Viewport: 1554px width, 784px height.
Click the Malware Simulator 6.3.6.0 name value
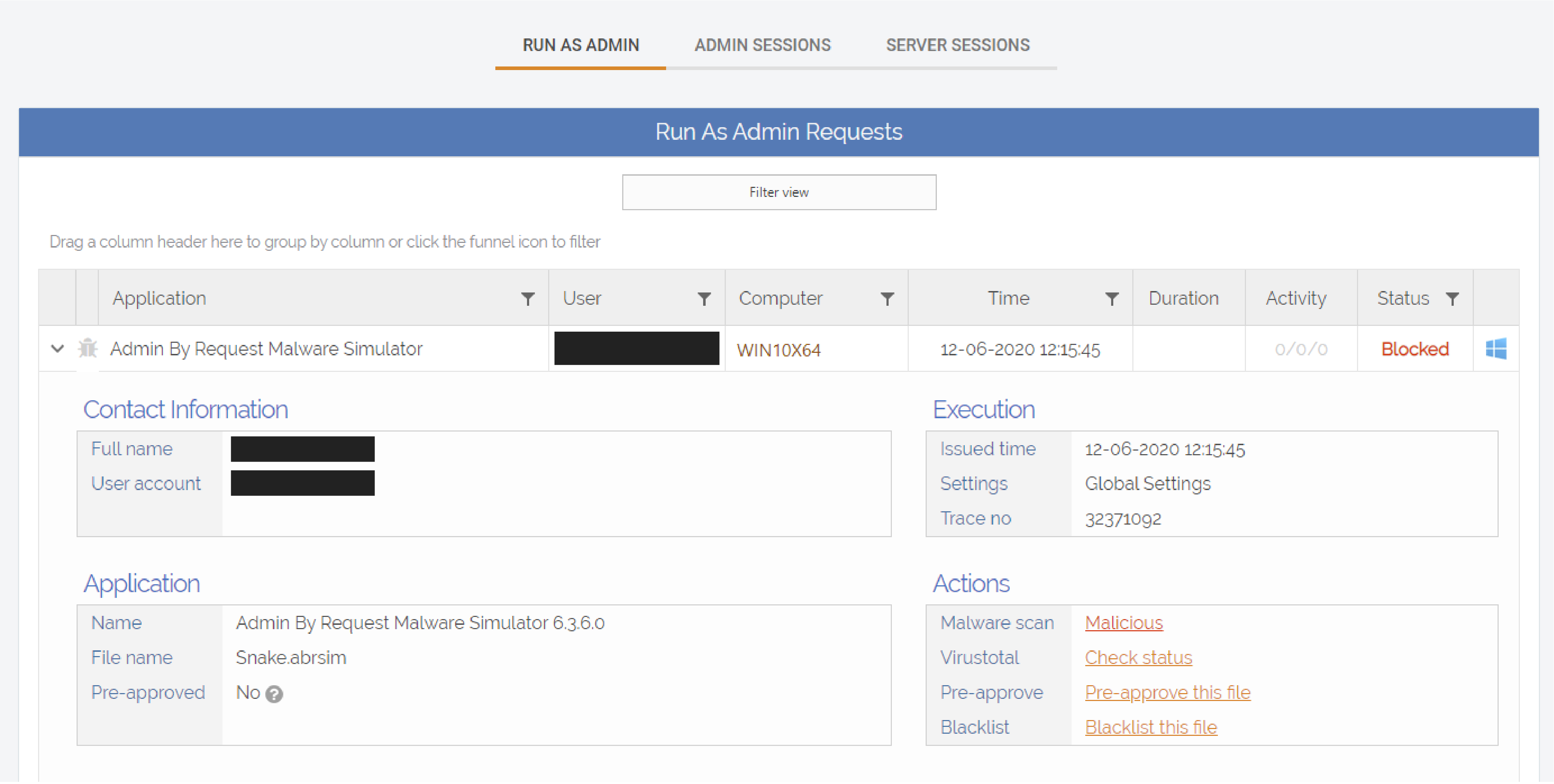[420, 623]
